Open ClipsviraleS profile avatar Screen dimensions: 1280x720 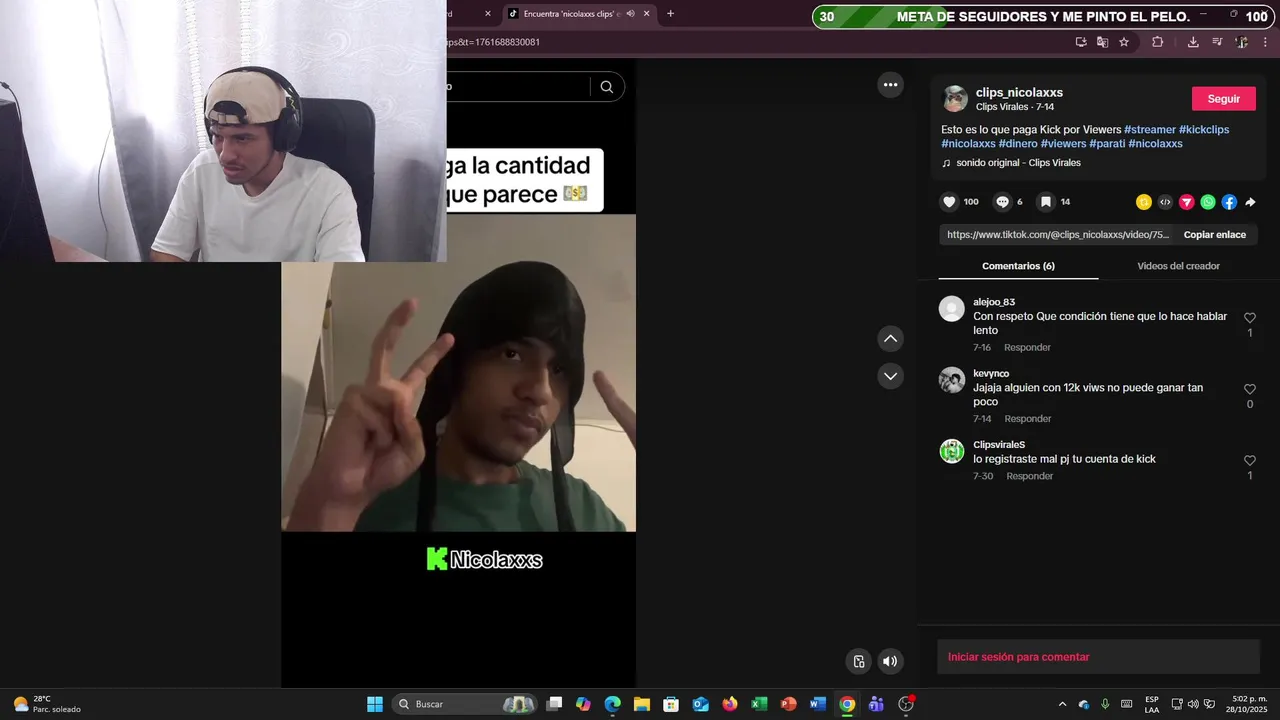[951, 451]
